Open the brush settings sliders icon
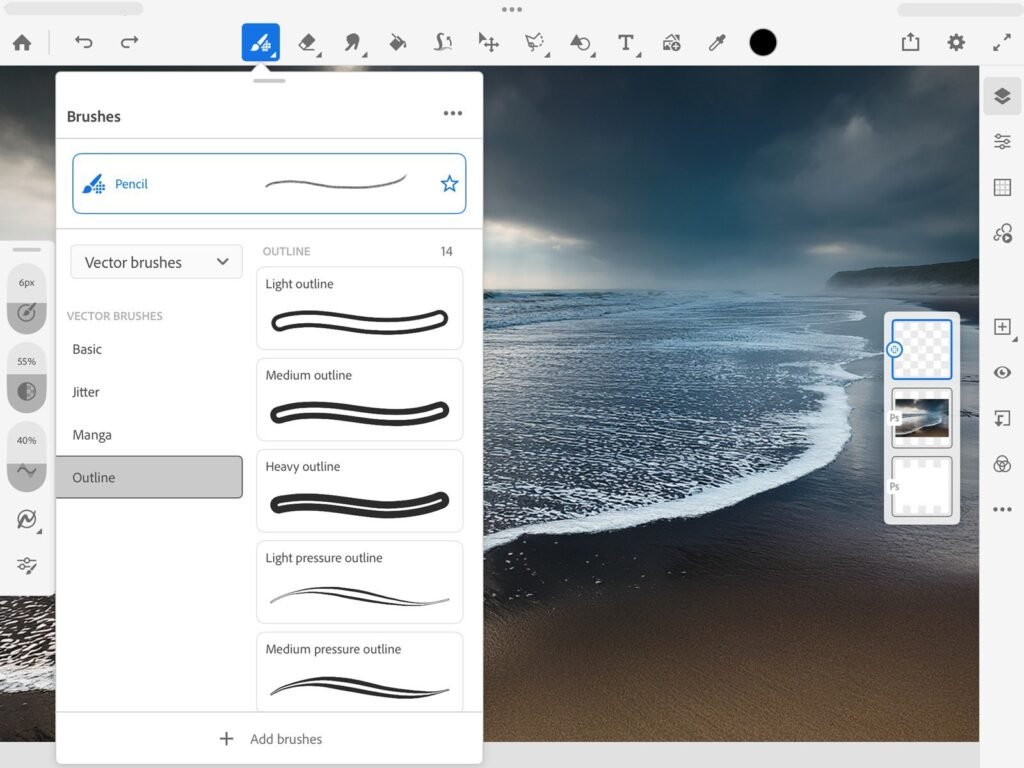This screenshot has width=1024, height=768. click(27, 566)
